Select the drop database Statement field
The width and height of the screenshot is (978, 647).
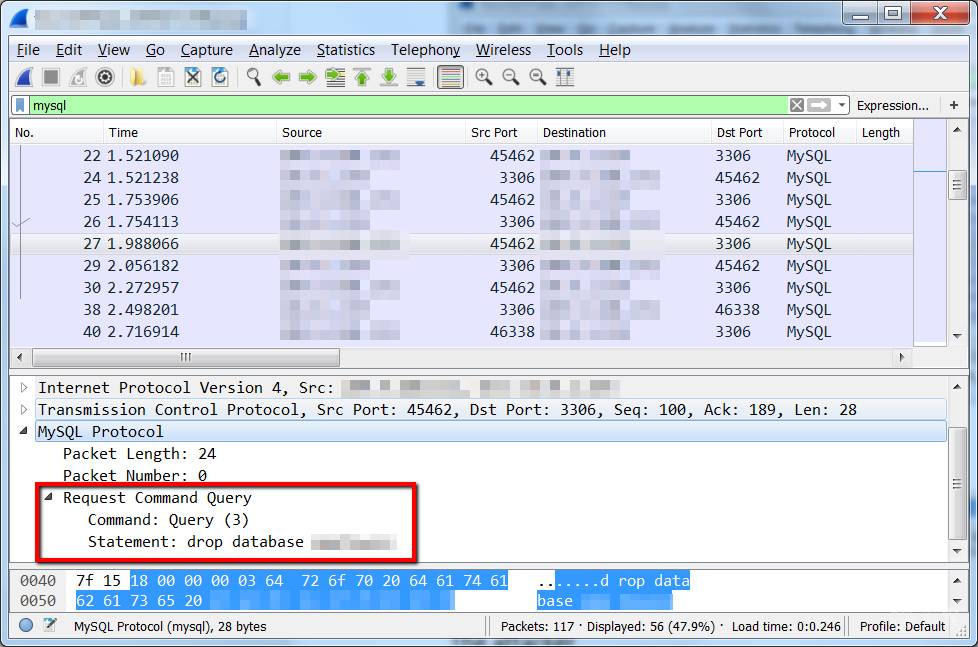(242, 542)
